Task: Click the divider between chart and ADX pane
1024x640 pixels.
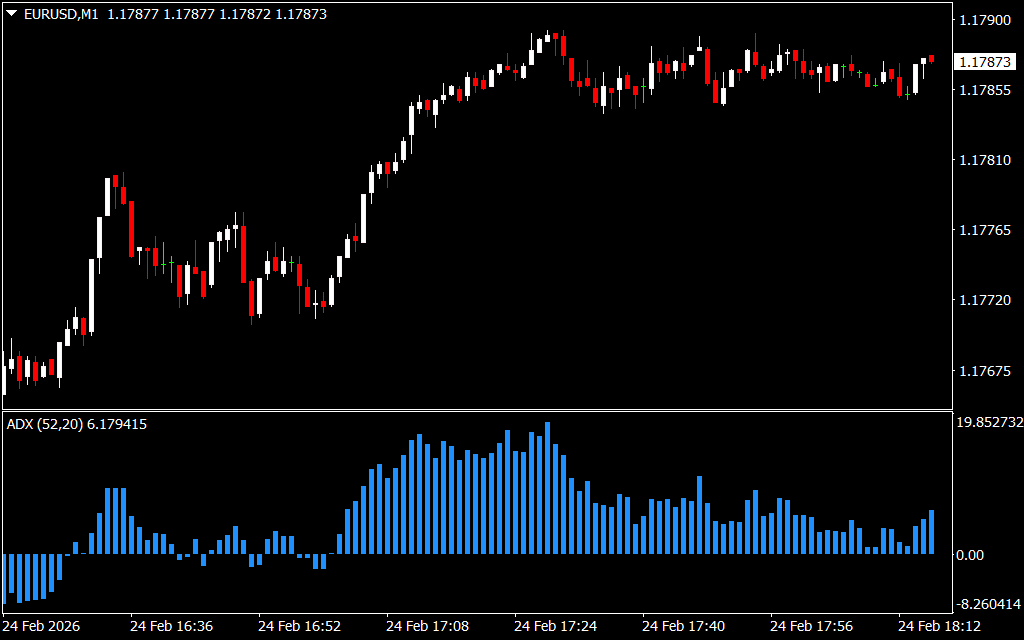Action: [x=475, y=410]
